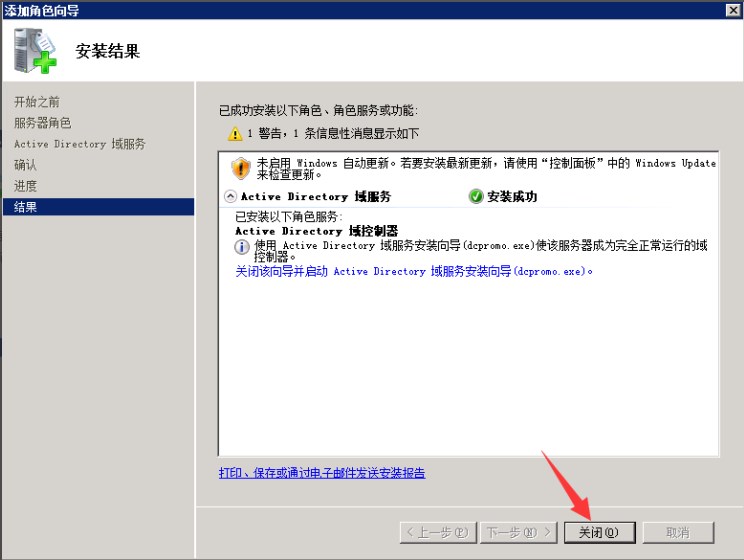The height and width of the screenshot is (560, 744).
Task: Select 进度 step in sidebar
Action: pyautogui.click(x=26, y=186)
